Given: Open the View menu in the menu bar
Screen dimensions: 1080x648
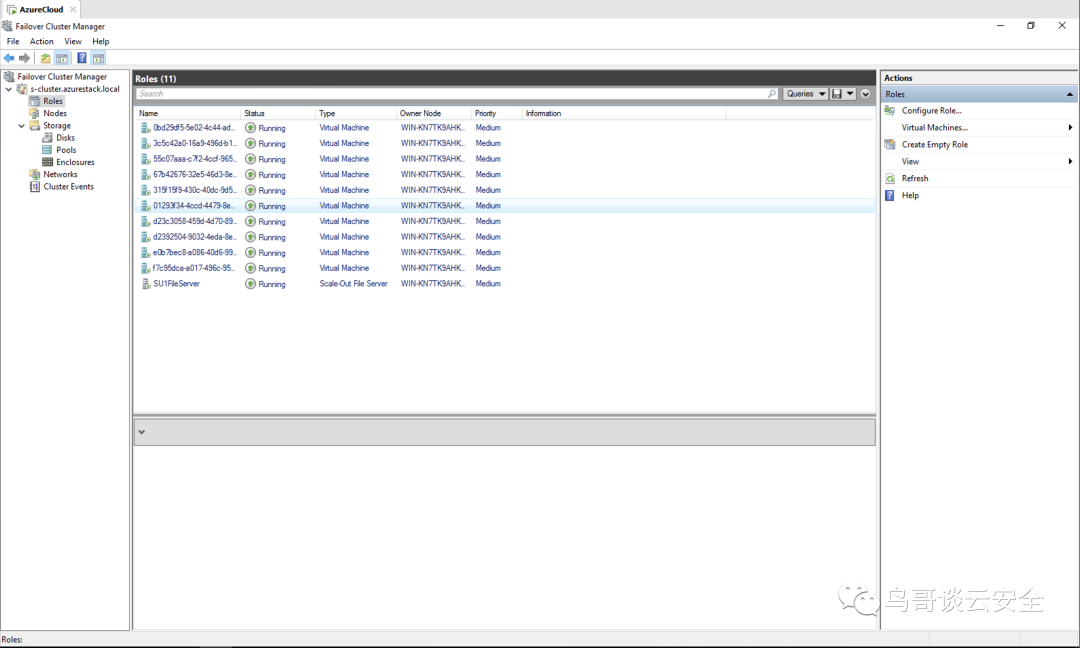Looking at the screenshot, I should pyautogui.click(x=73, y=41).
